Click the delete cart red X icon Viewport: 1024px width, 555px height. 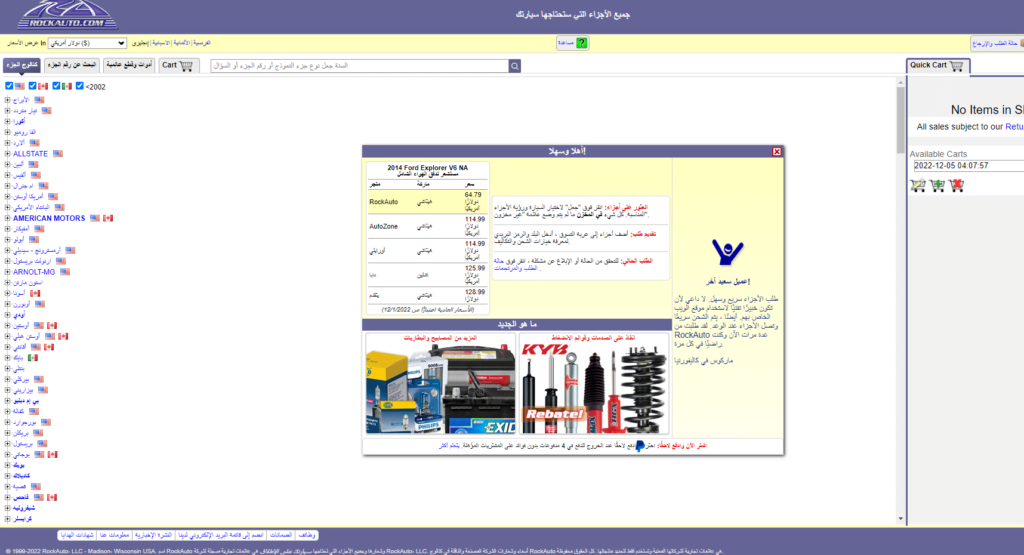click(957, 185)
